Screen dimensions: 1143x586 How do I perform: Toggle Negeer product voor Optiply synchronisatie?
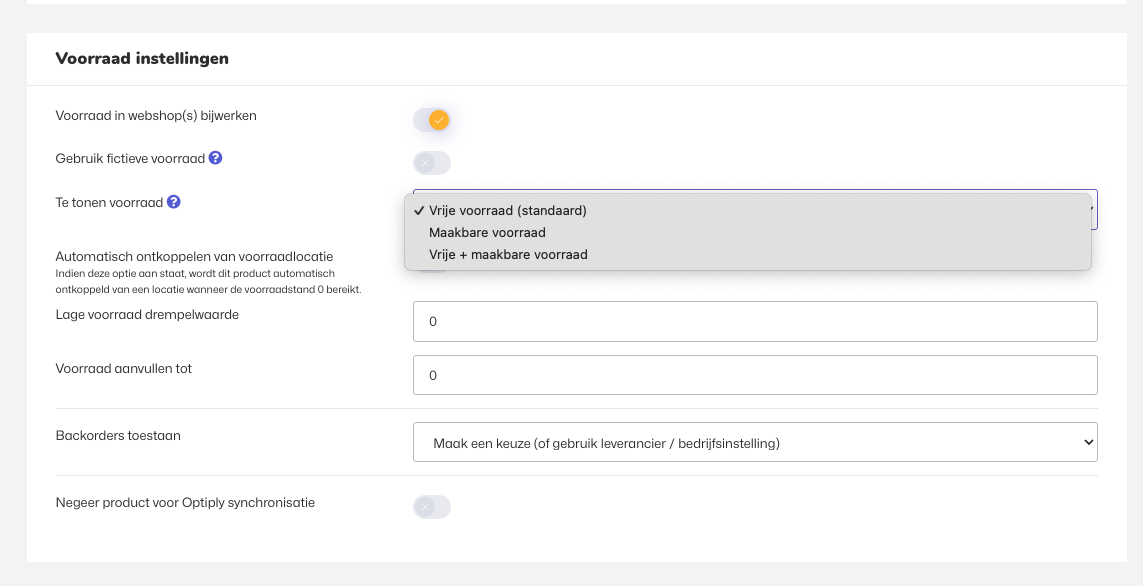(432, 507)
